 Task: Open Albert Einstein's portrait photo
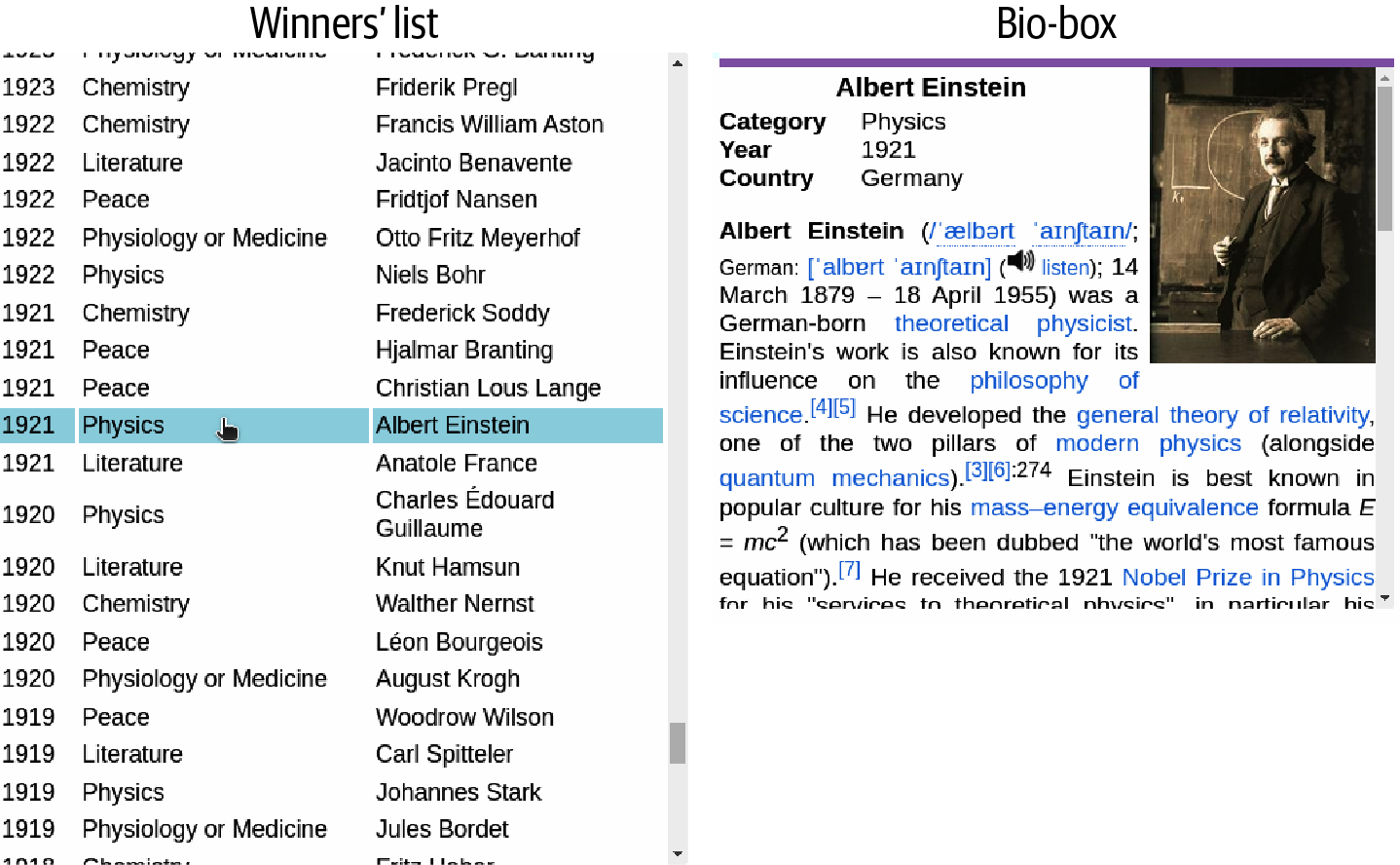tap(1262, 214)
